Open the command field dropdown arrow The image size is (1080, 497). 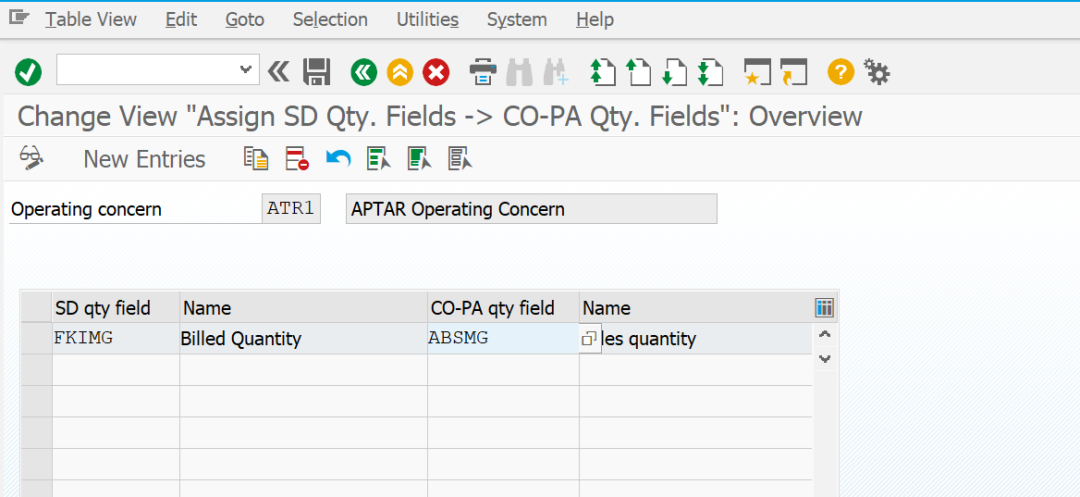coord(245,69)
